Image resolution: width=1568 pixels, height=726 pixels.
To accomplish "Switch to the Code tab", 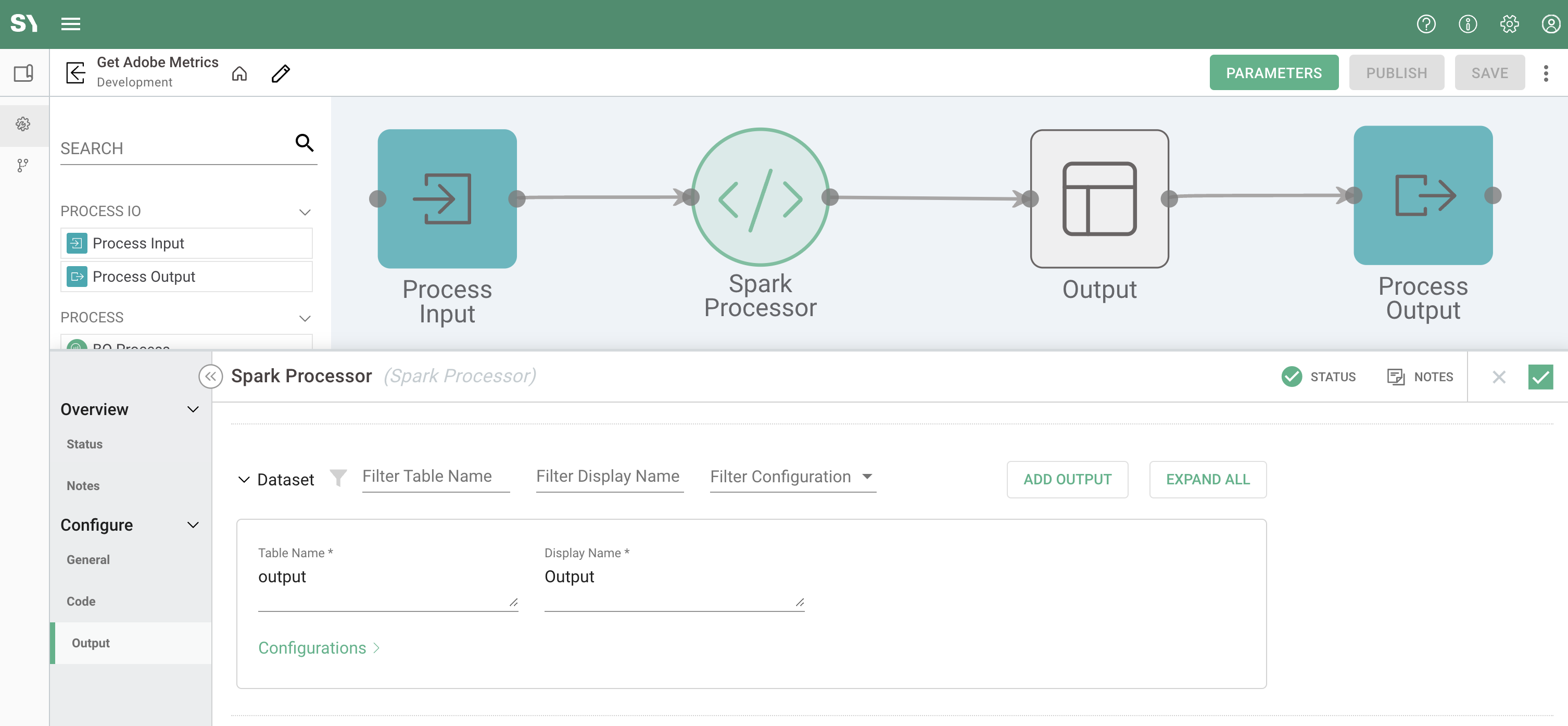I will pos(81,601).
